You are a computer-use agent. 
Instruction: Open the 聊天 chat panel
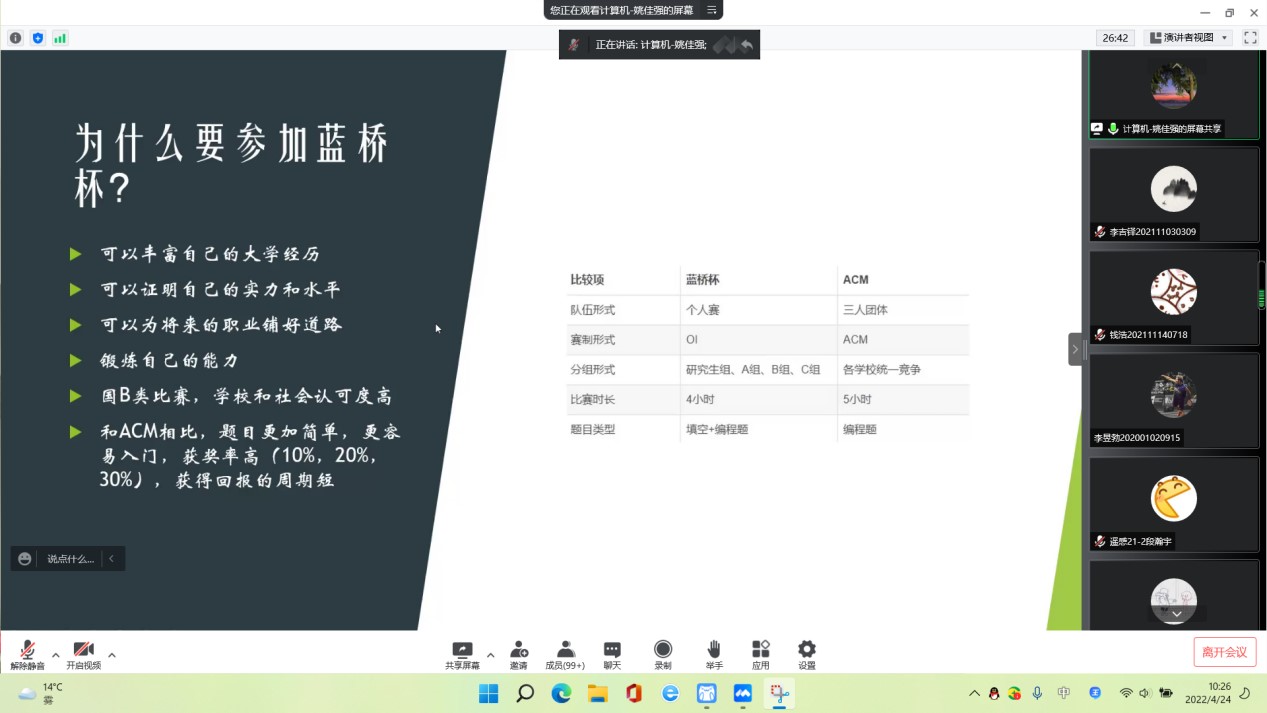[x=612, y=655]
